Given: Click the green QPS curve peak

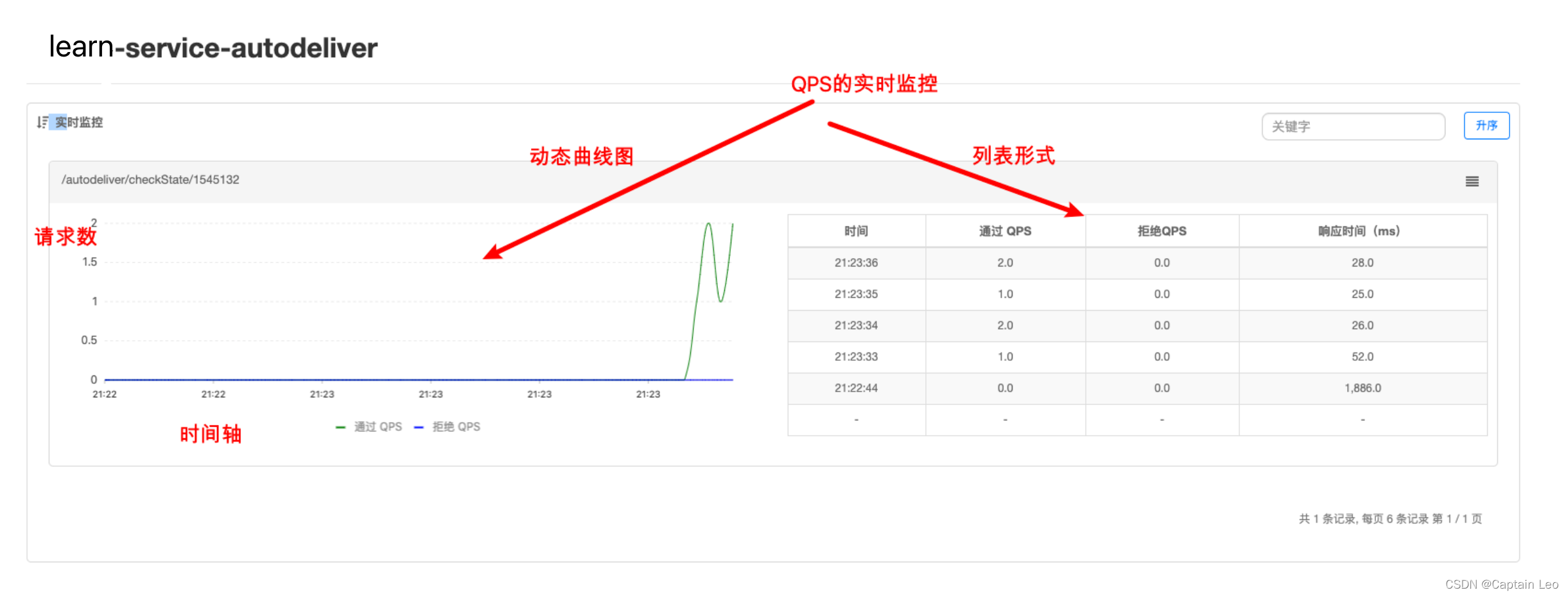Looking at the screenshot, I should 708,224.
